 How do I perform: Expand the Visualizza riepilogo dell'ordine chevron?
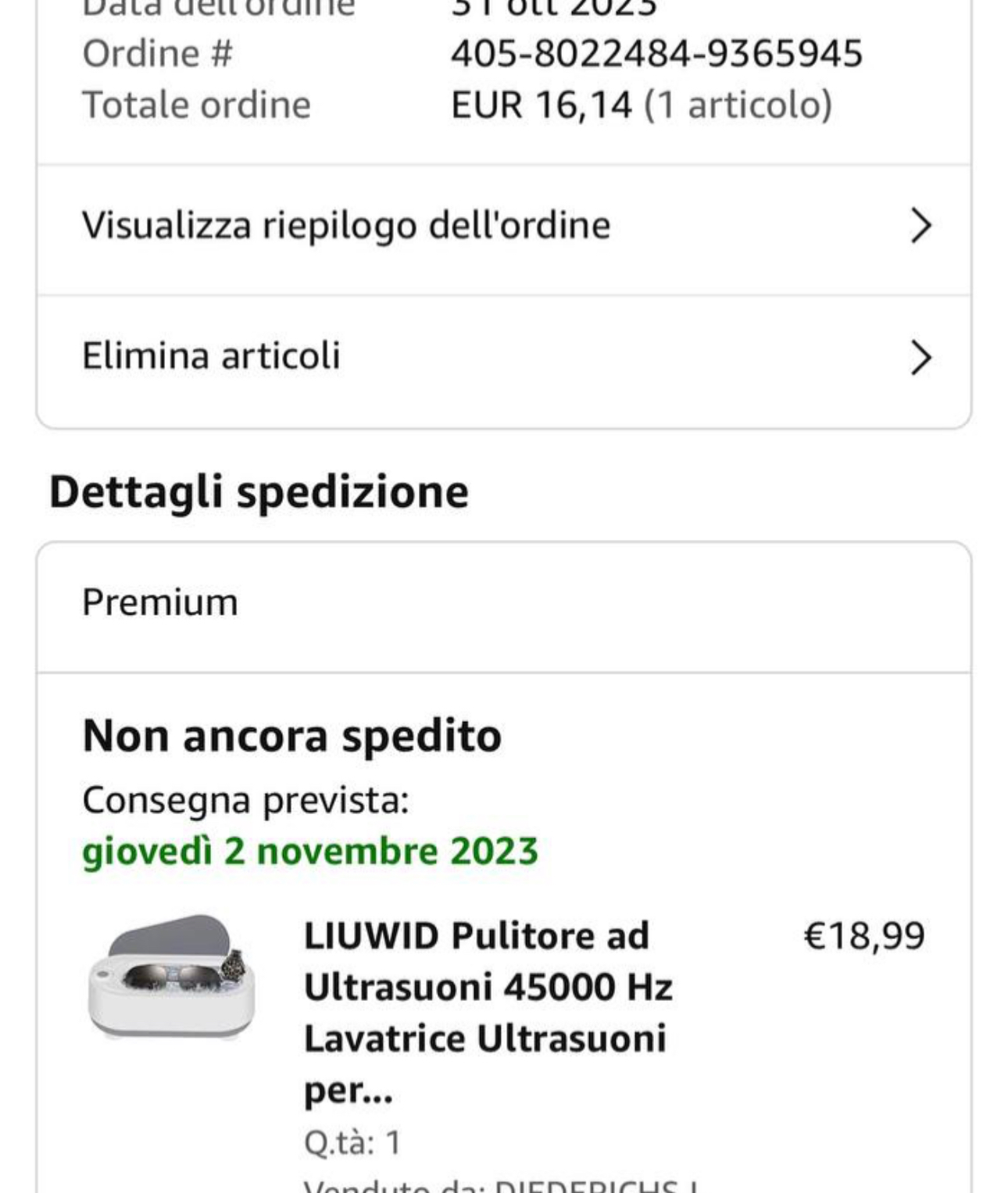click(920, 227)
